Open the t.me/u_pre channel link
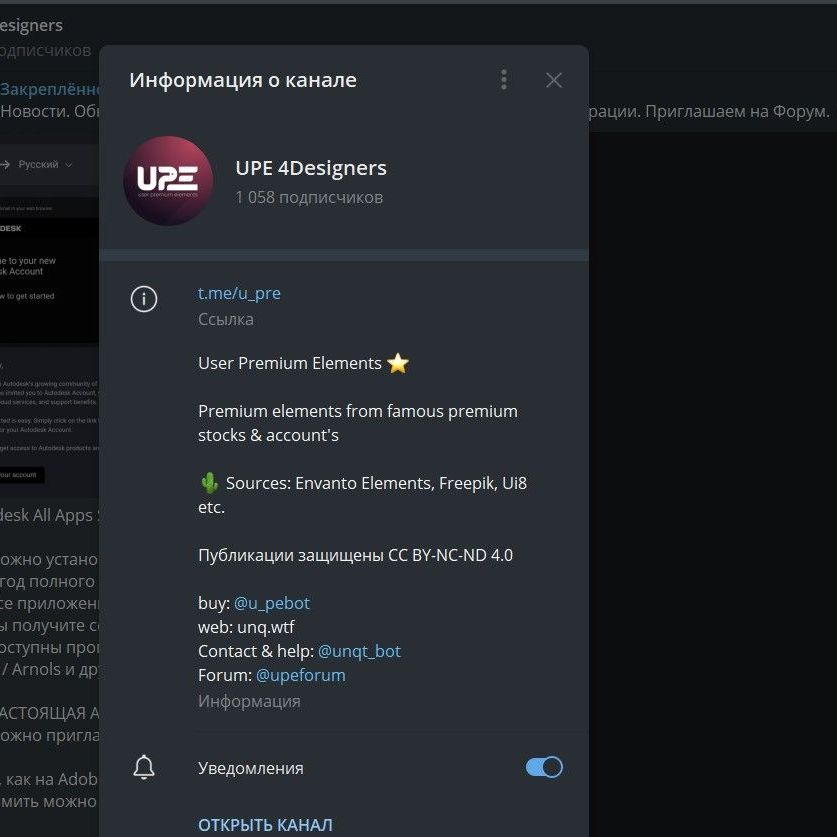Viewport: 837px width, 837px height. 239,293
